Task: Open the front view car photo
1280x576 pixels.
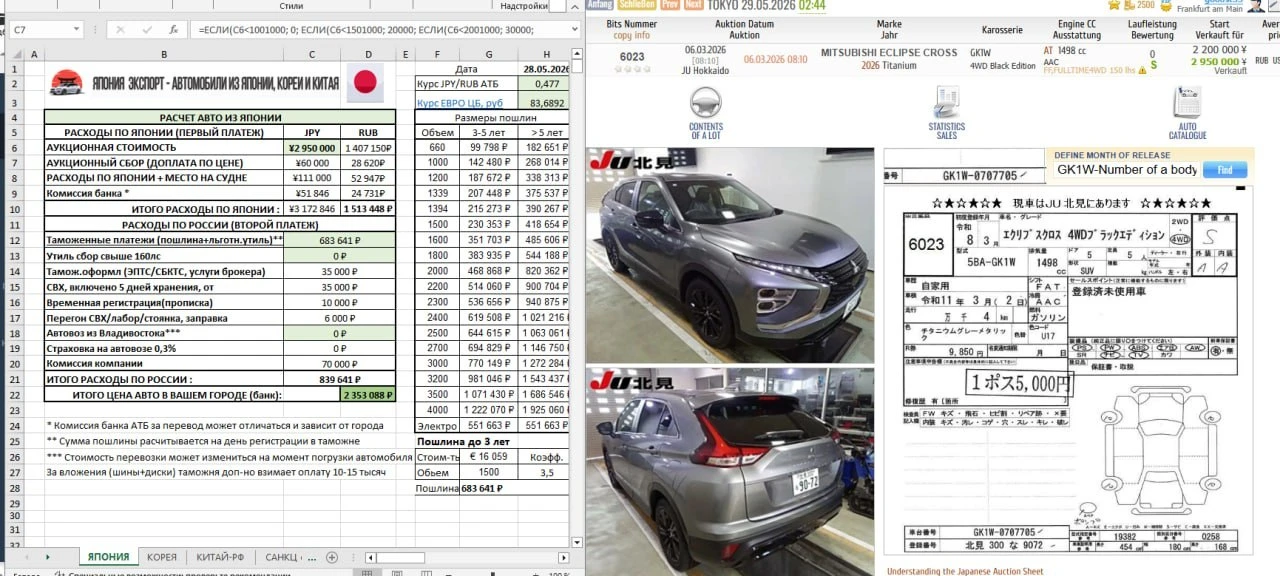Action: (728, 255)
